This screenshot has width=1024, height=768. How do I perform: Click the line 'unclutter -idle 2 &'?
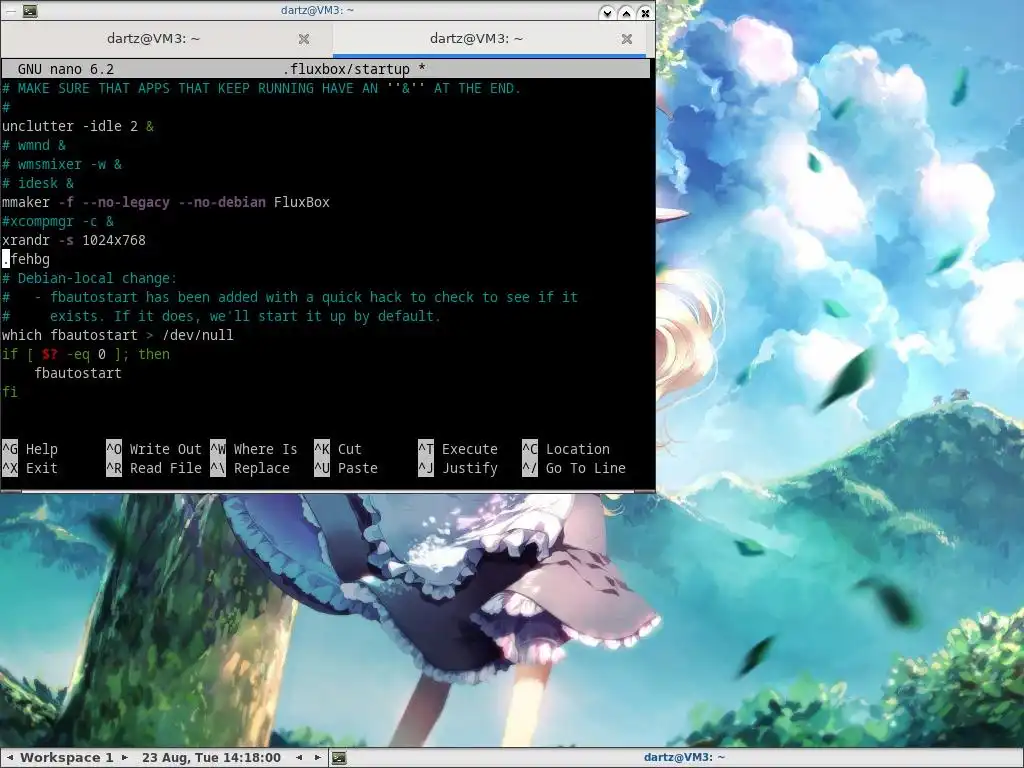tap(78, 126)
